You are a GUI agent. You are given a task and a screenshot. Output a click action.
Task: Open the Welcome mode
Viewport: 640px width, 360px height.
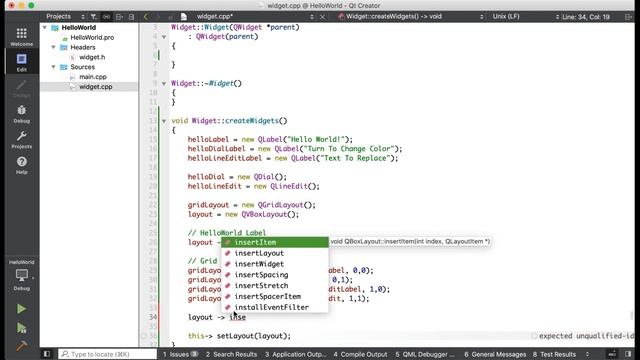22,37
